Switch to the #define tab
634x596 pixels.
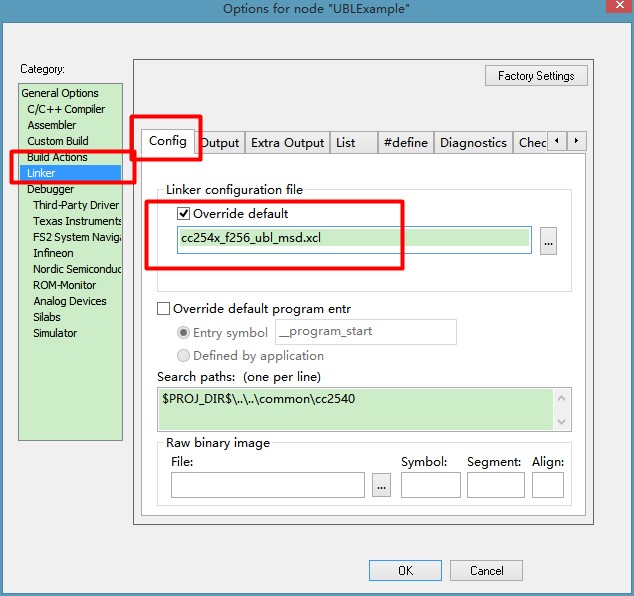coord(406,143)
